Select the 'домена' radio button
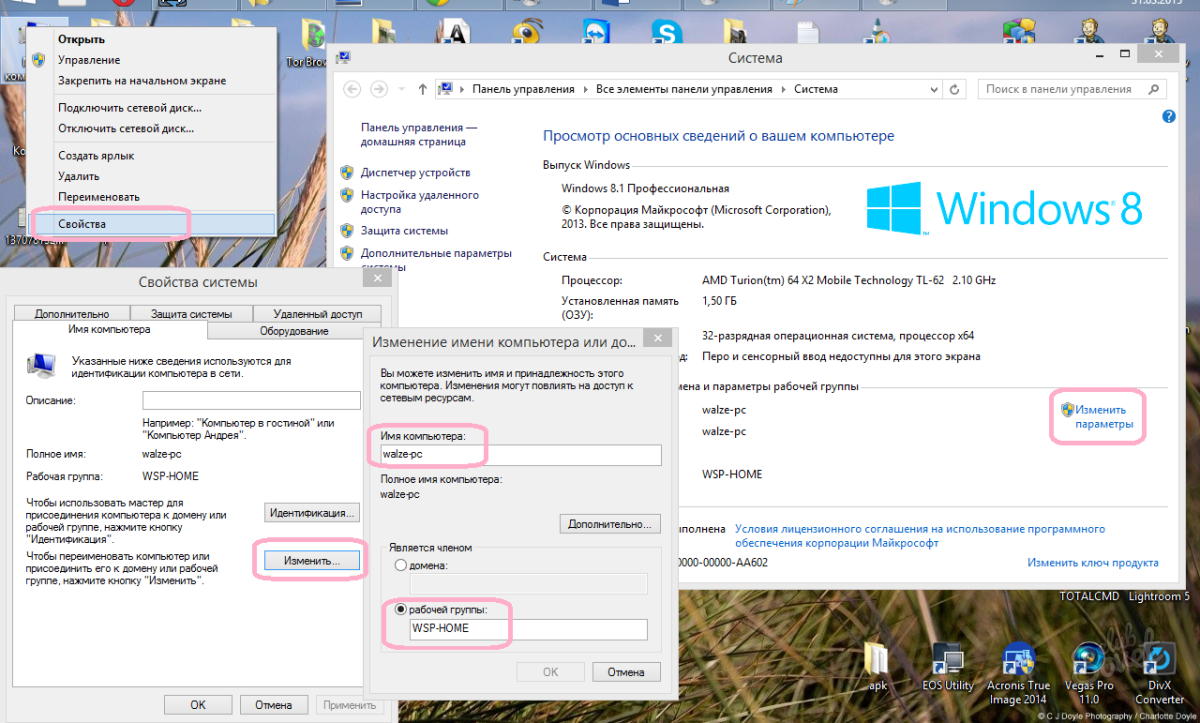1200x723 pixels. point(401,566)
